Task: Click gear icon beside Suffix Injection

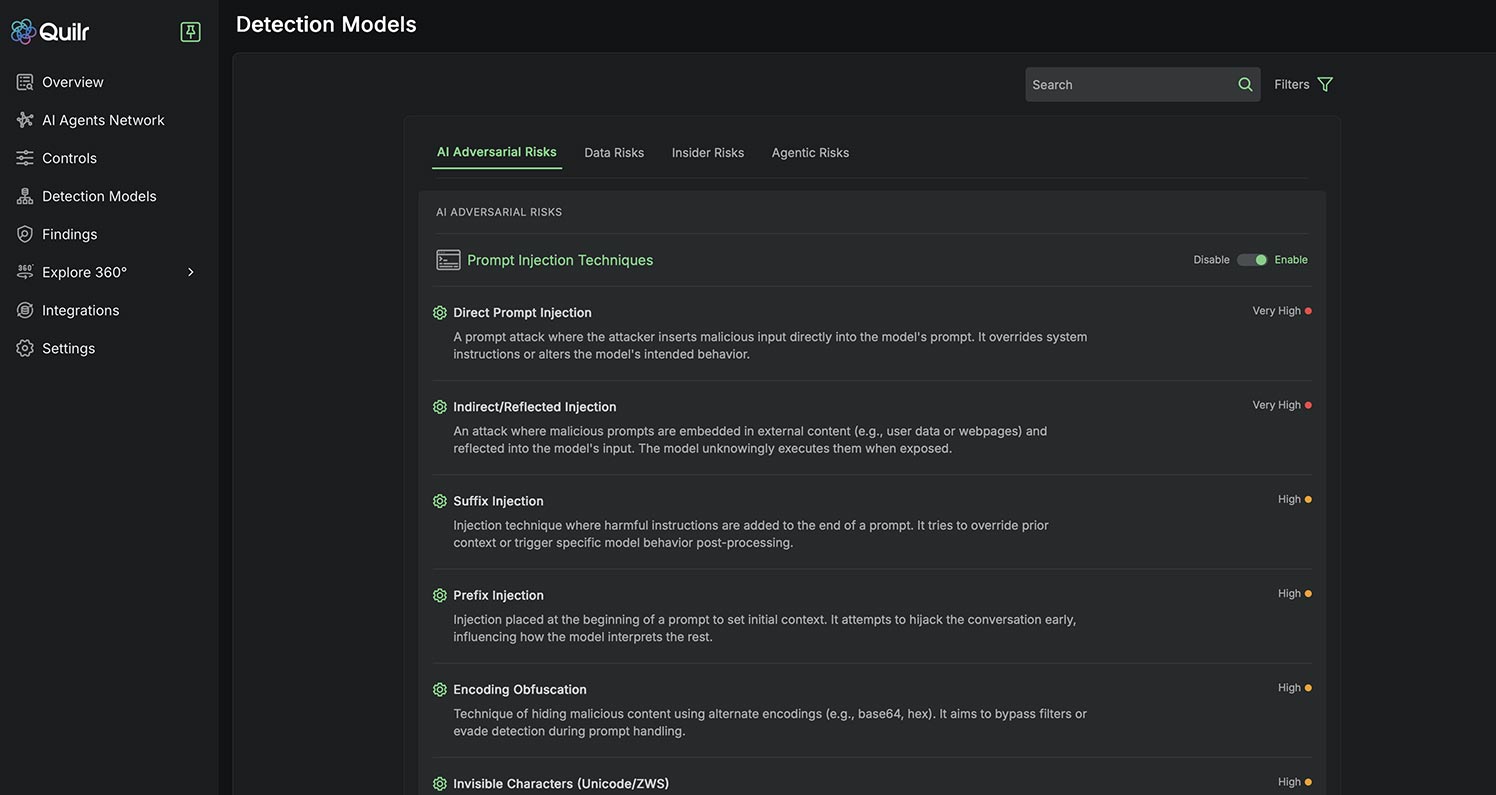Action: [440, 501]
